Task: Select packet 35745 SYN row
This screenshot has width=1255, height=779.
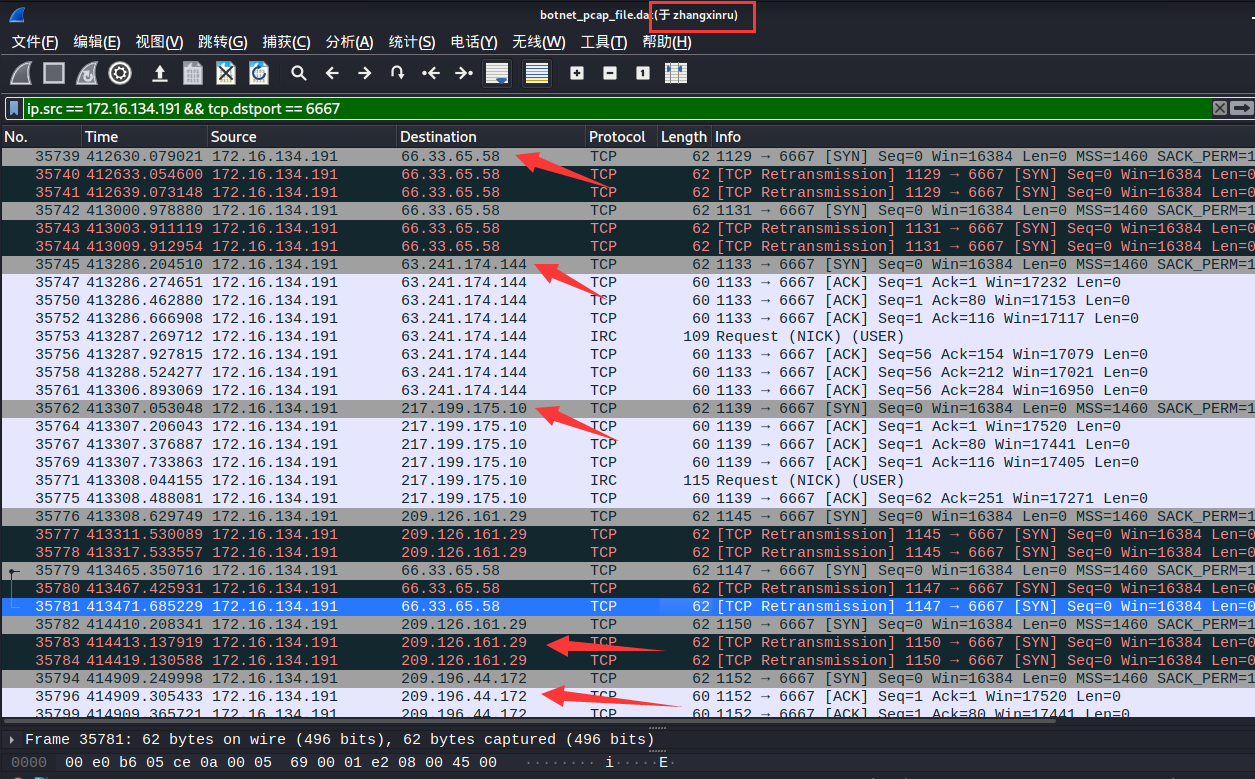Action: coord(627,264)
